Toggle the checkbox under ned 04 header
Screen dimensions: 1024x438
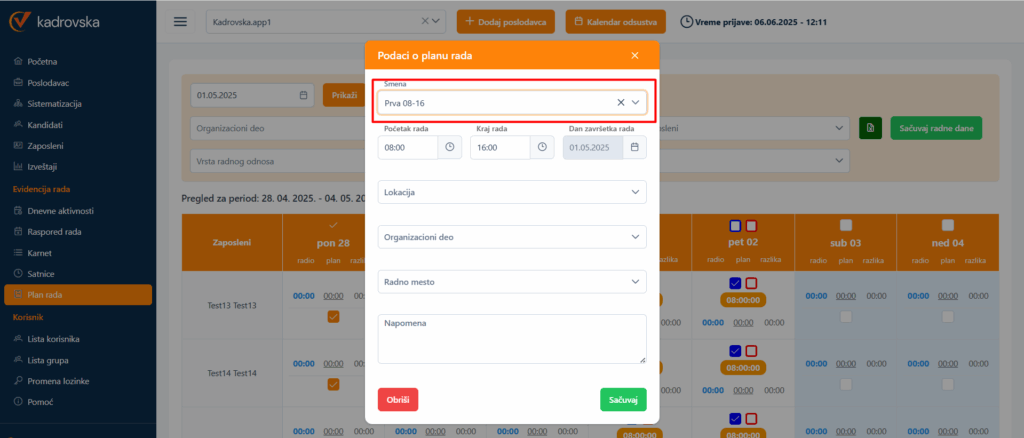[948, 225]
